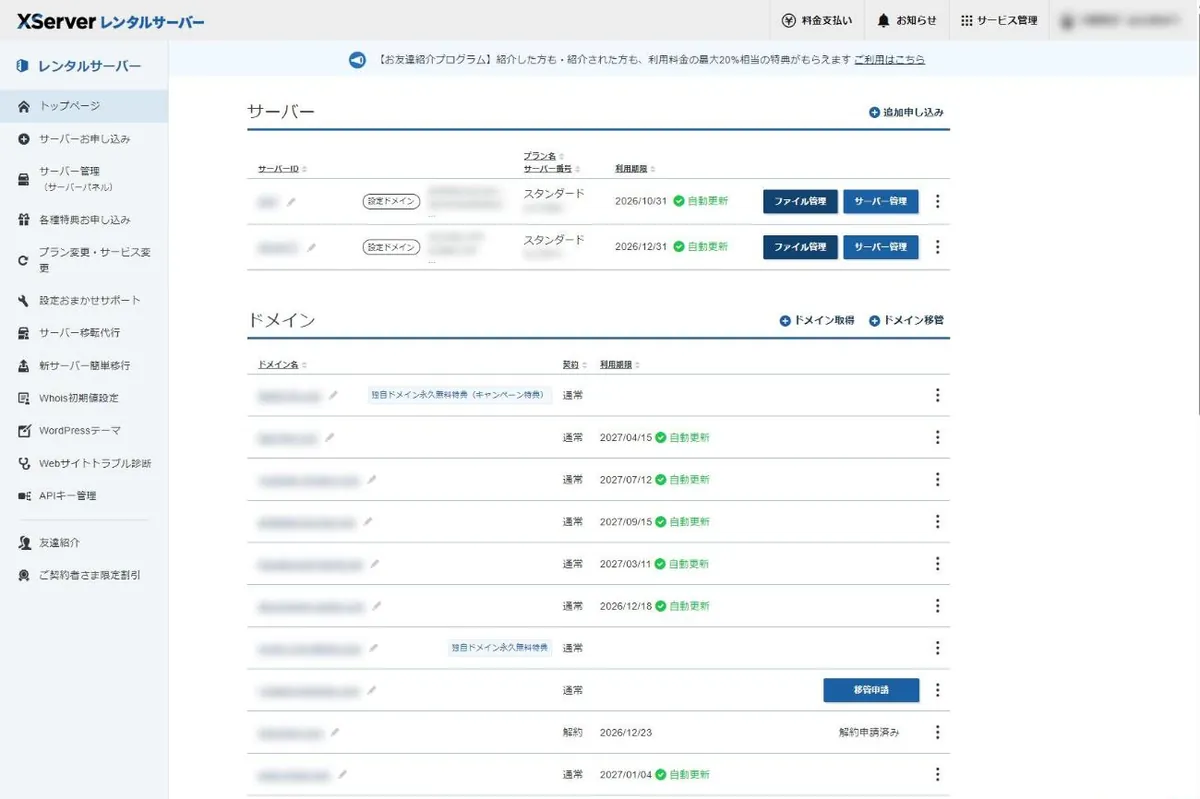Click 自動更新 status on the 2027/09/15 domain

(x=683, y=522)
